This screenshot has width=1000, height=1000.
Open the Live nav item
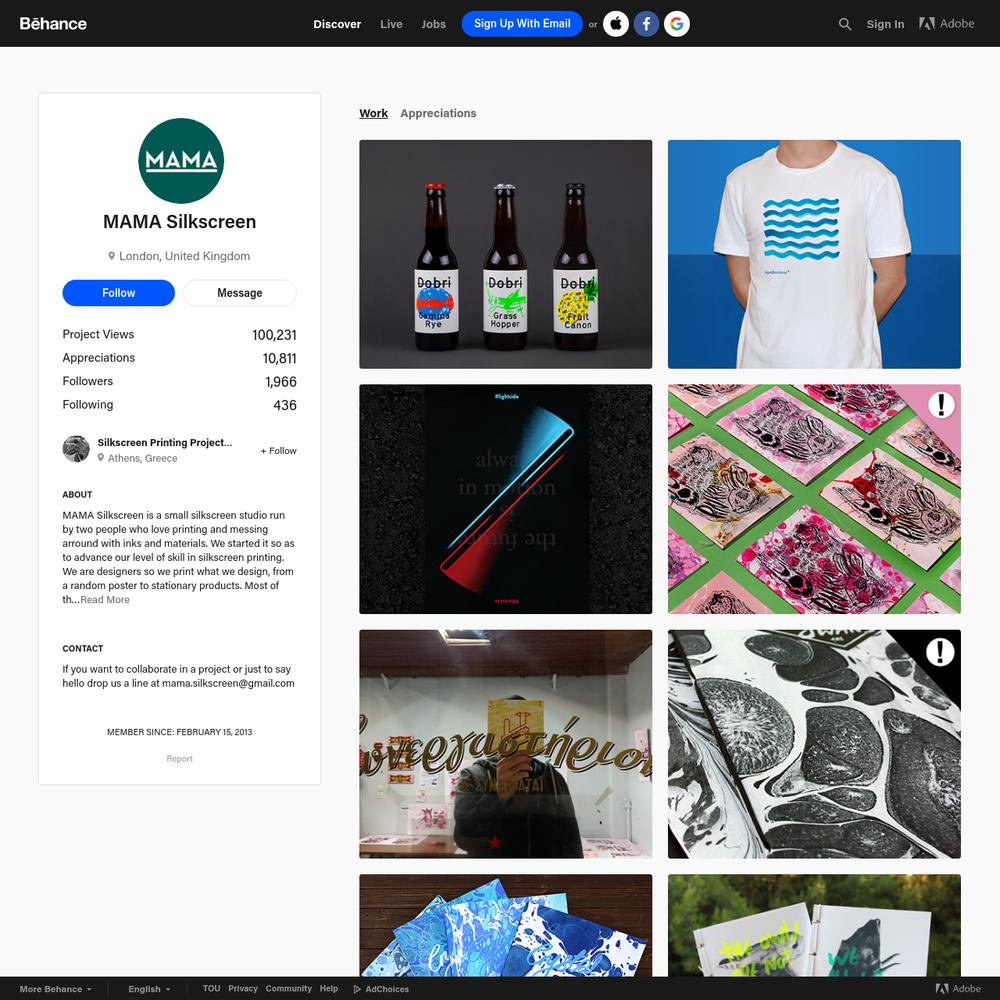pos(391,24)
